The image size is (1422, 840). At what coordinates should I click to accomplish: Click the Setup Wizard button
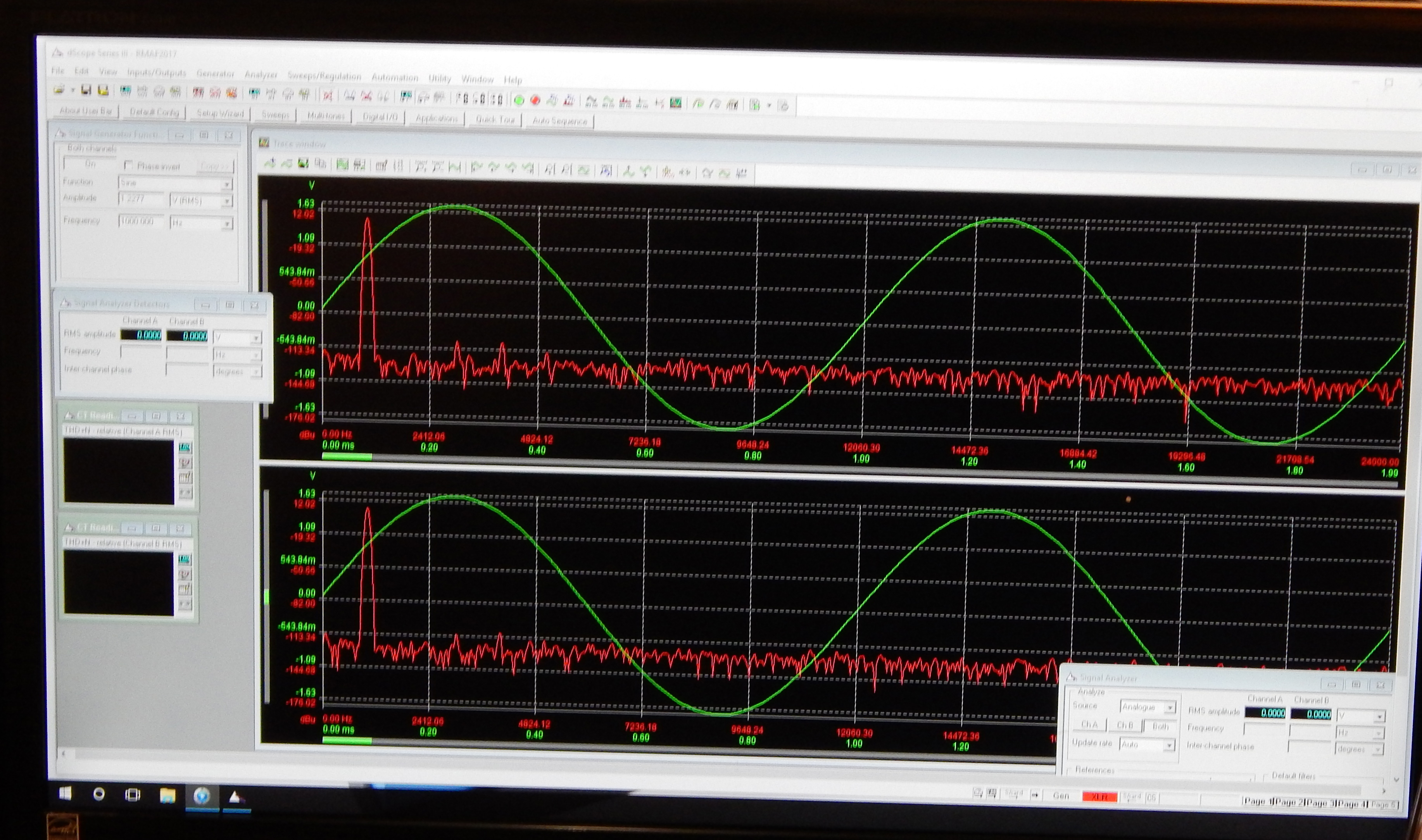[x=220, y=114]
